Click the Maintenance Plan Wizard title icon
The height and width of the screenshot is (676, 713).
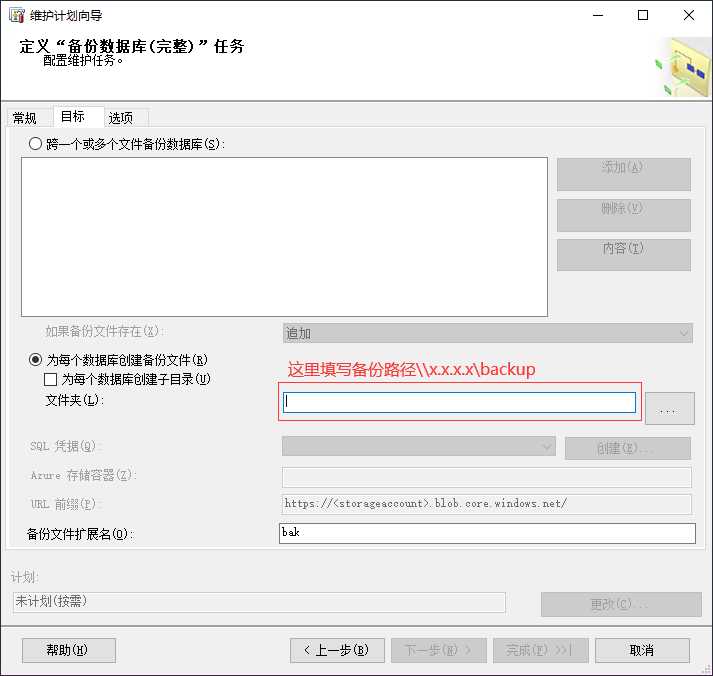(17, 15)
